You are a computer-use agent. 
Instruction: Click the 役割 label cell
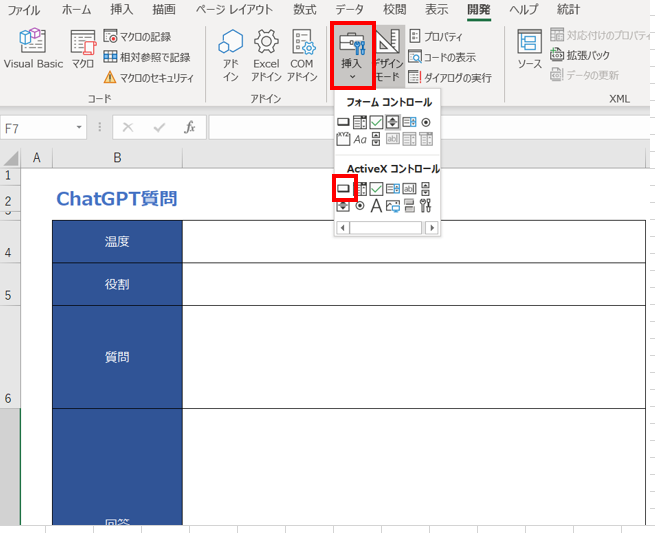click(x=117, y=284)
